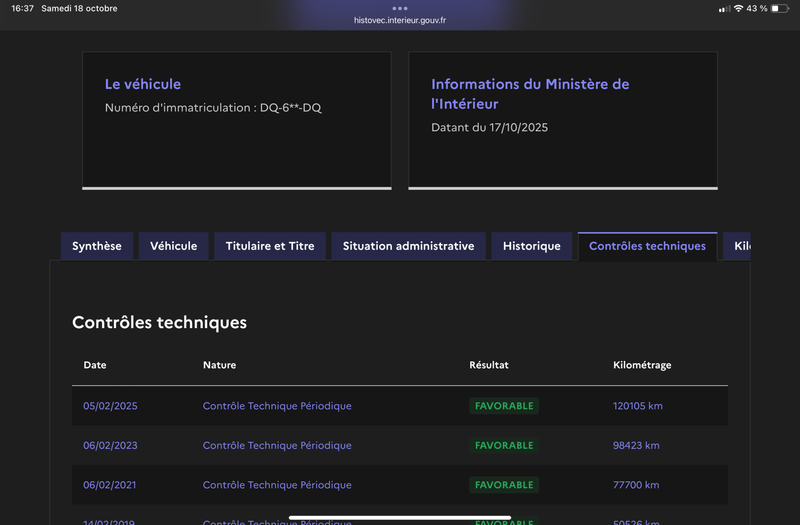The height and width of the screenshot is (525, 800).
Task: Click the Informations du Ministère de l'Intérieur card
Action: pyautogui.click(x=563, y=120)
